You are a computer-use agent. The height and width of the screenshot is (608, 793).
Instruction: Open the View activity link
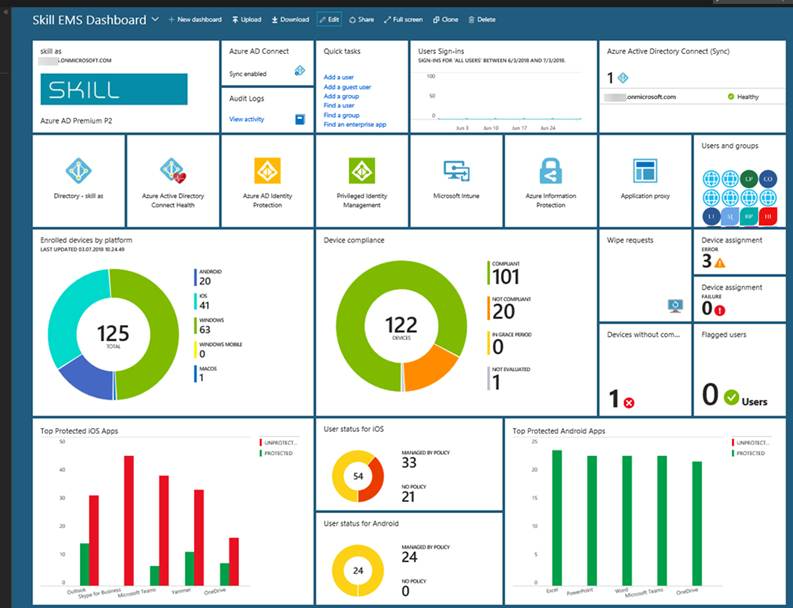tap(246, 119)
